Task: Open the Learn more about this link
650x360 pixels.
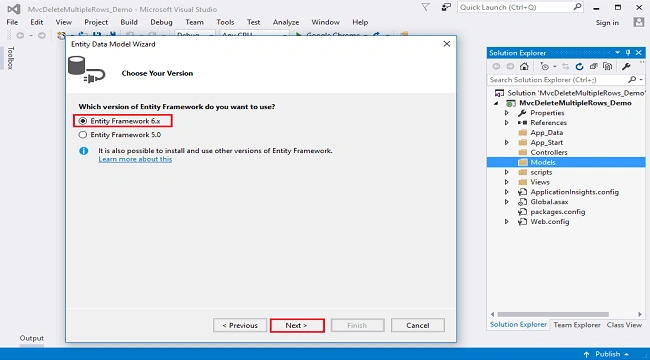Action: [x=135, y=159]
